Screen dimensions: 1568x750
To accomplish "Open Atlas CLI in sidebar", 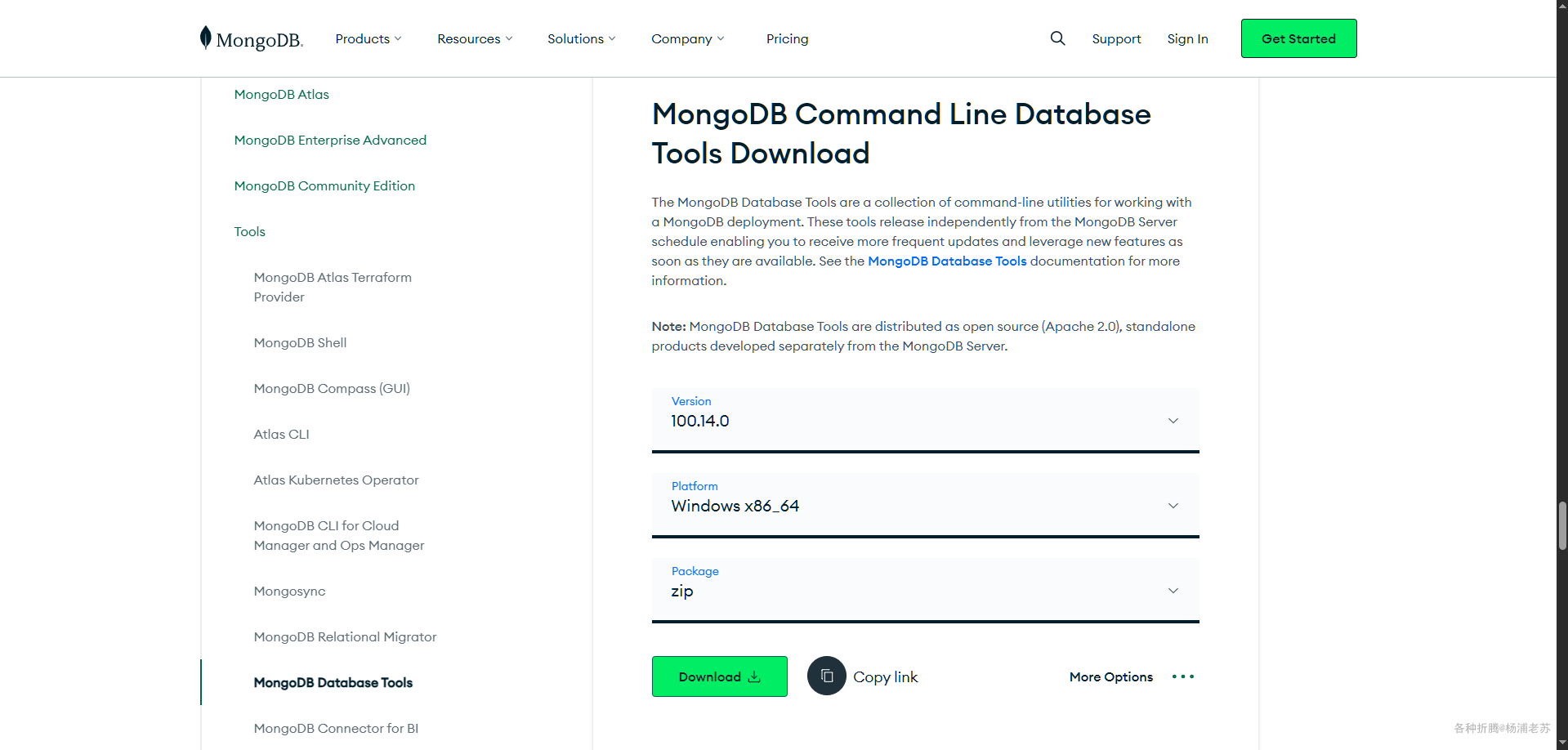I will click(x=281, y=434).
